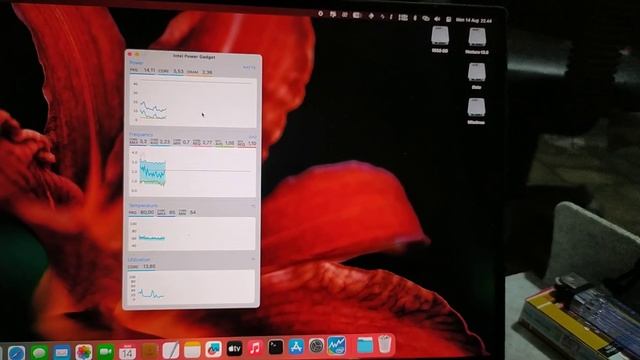640x360 pixels.
Task: Open Apple TV from the dock
Action: pyautogui.click(x=234, y=349)
